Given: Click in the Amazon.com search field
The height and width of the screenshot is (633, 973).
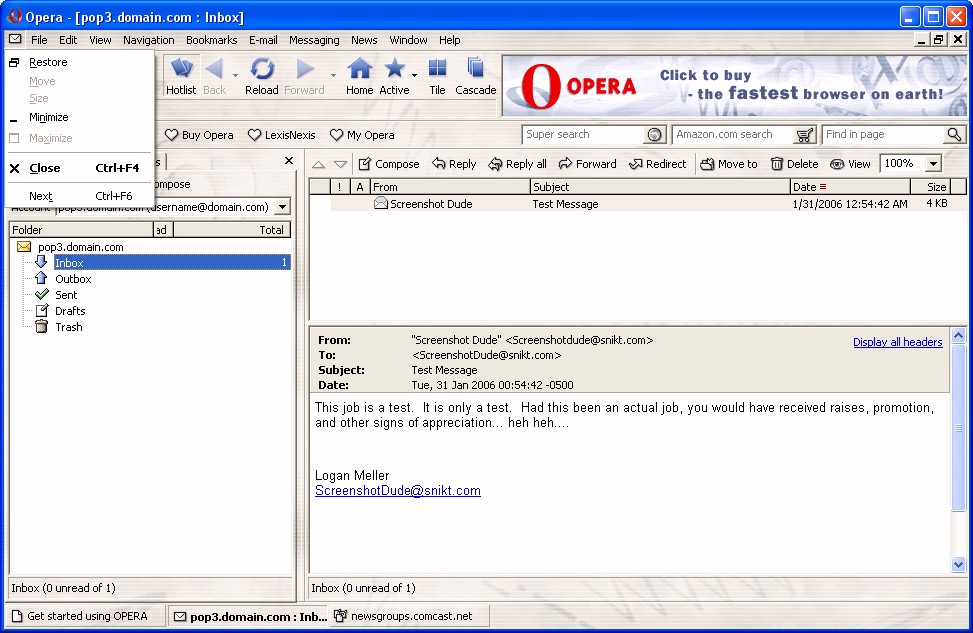Looking at the screenshot, I should 734,134.
